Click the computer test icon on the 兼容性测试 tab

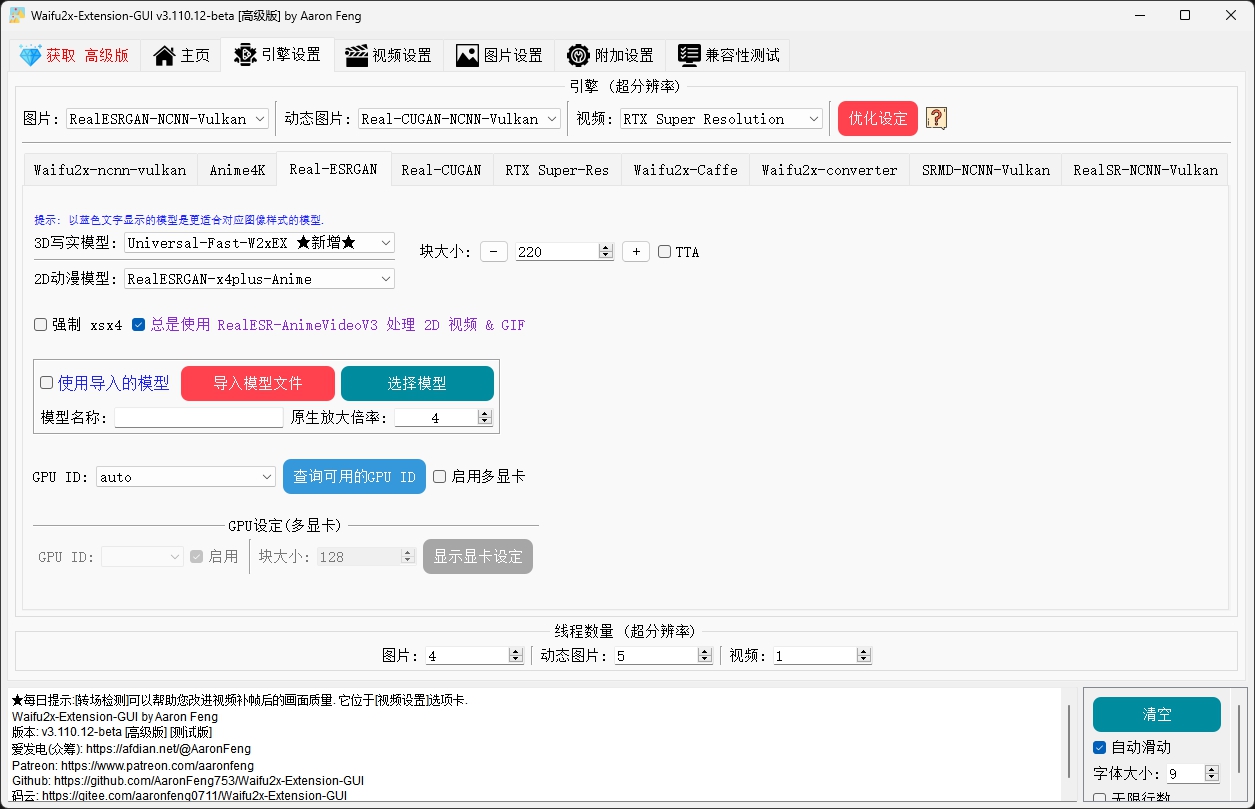[x=689, y=56]
